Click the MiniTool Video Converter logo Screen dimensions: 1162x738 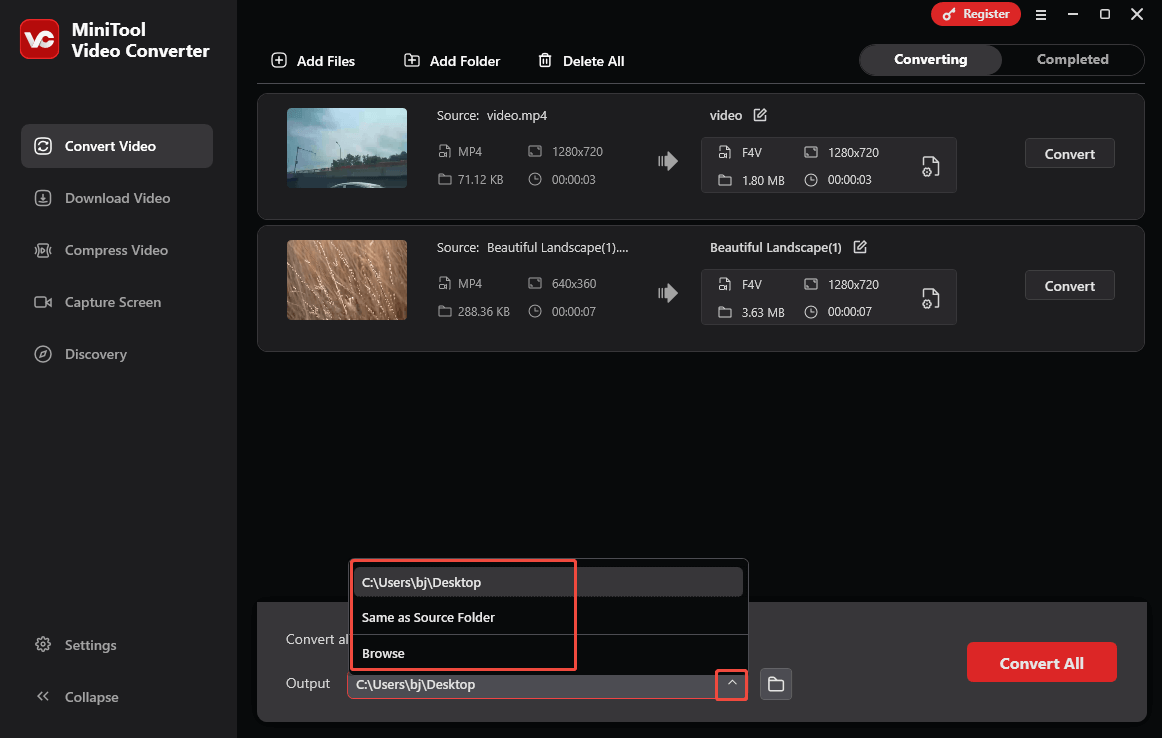coord(39,39)
